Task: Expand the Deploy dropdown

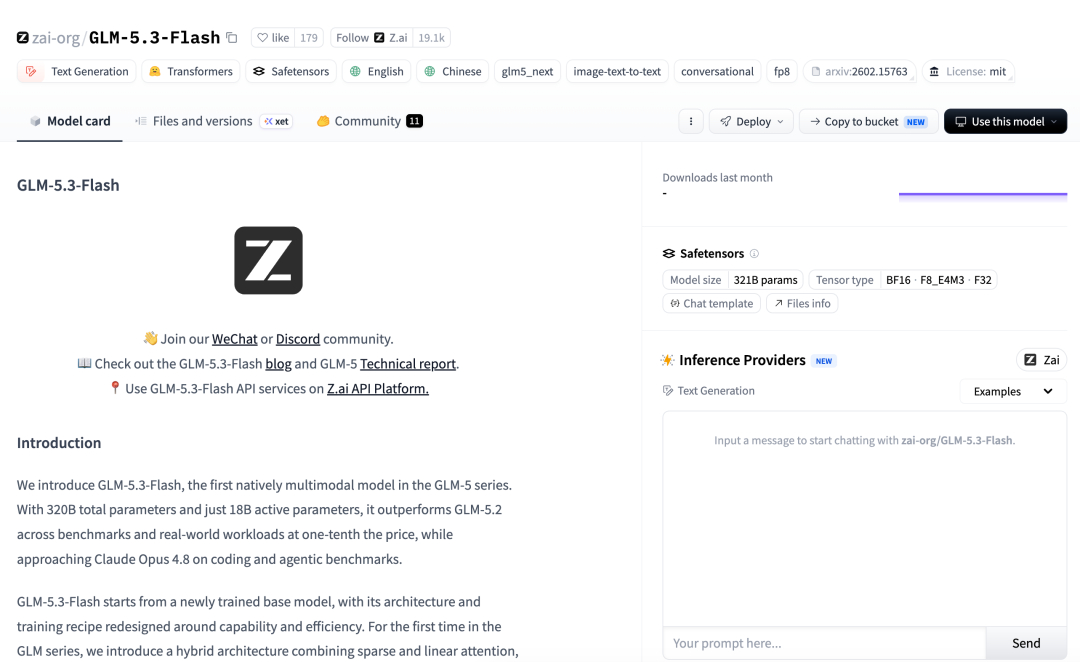Action: pyautogui.click(x=751, y=121)
